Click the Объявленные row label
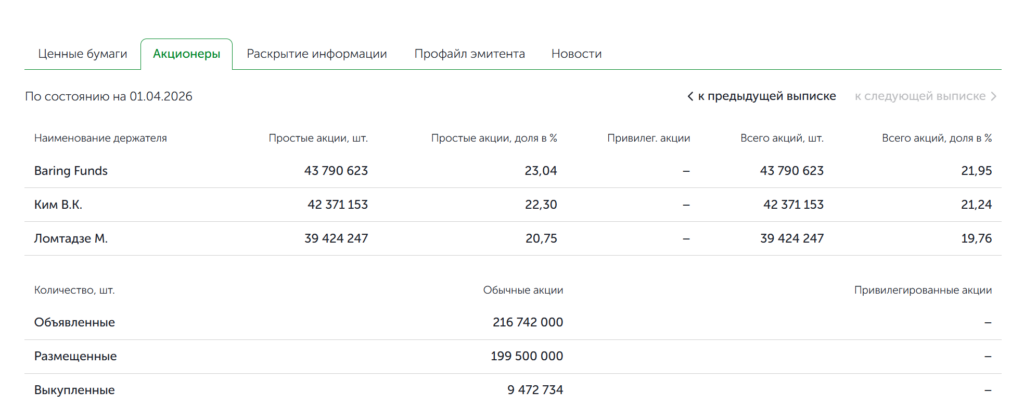 (74, 323)
